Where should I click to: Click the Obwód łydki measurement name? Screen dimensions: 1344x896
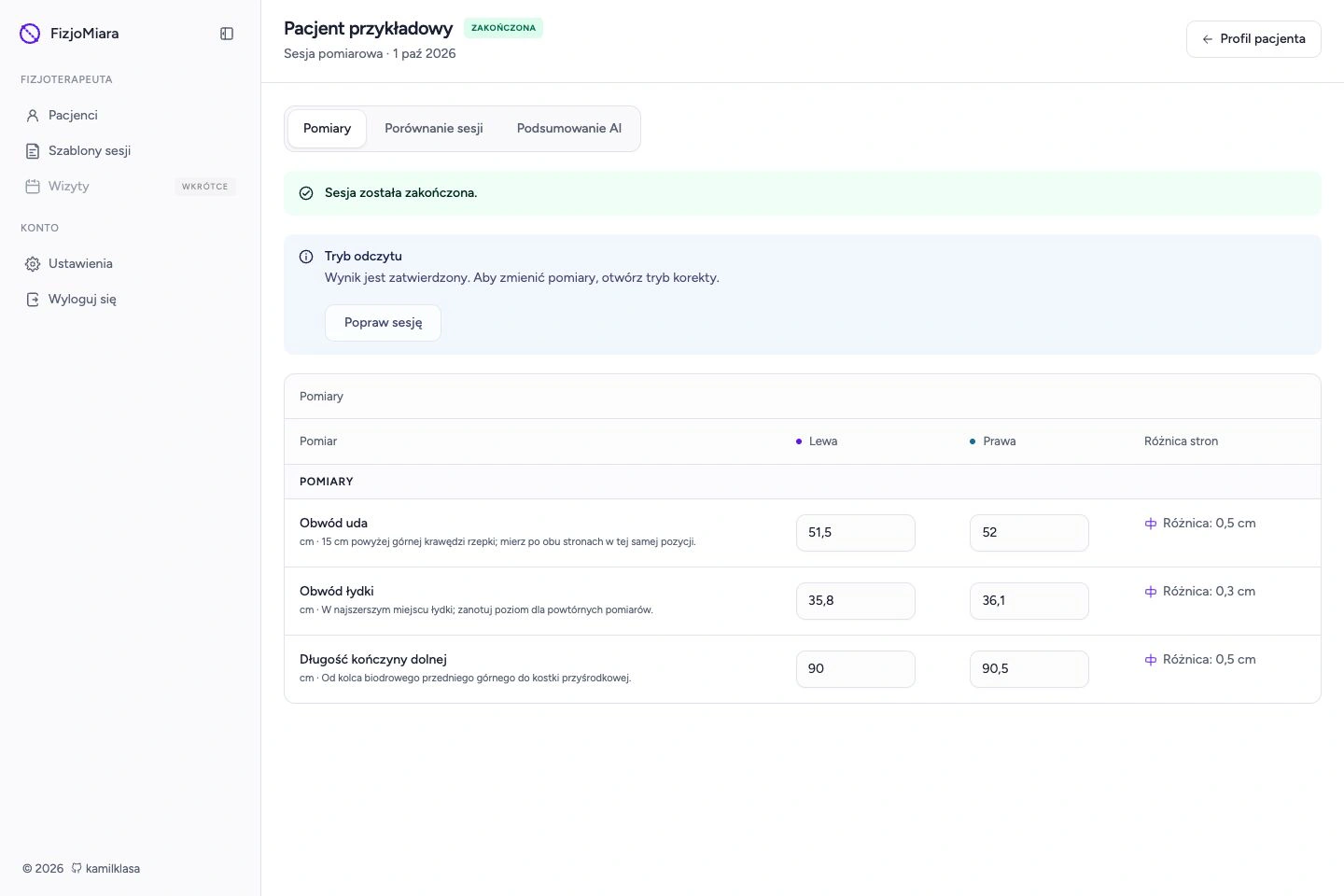click(336, 592)
